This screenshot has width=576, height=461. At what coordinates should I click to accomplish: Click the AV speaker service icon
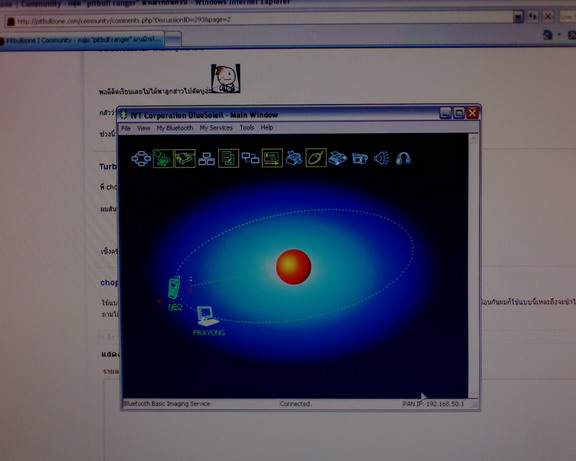point(382,159)
